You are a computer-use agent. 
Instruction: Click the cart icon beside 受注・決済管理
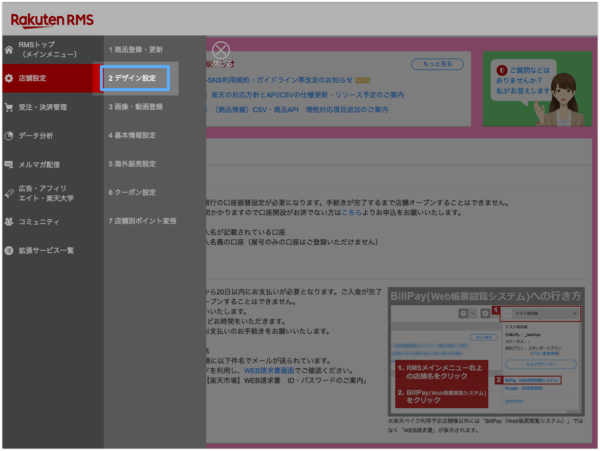[9, 107]
